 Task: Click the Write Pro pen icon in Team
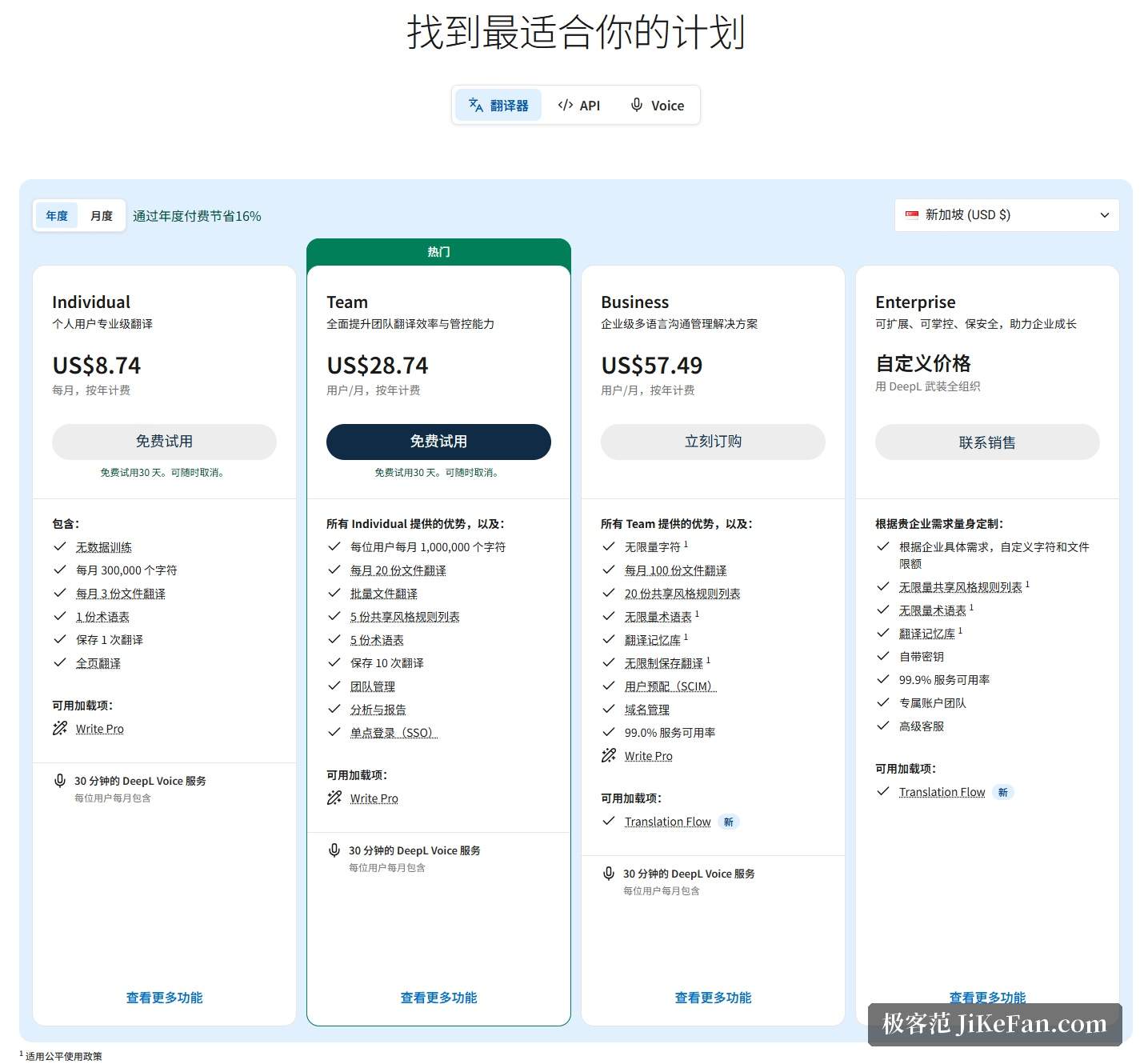(334, 798)
